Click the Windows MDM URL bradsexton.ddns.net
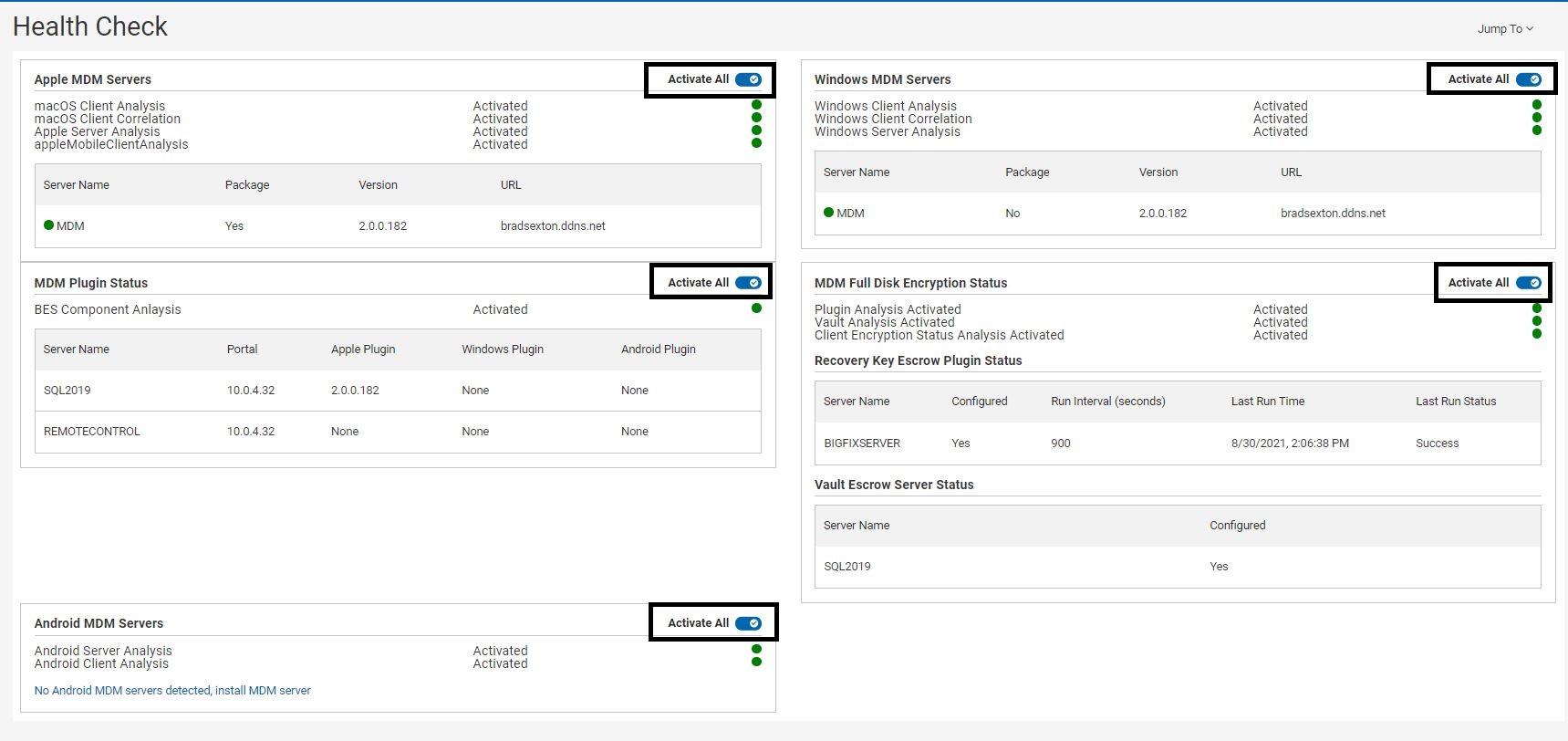 pos(1333,214)
